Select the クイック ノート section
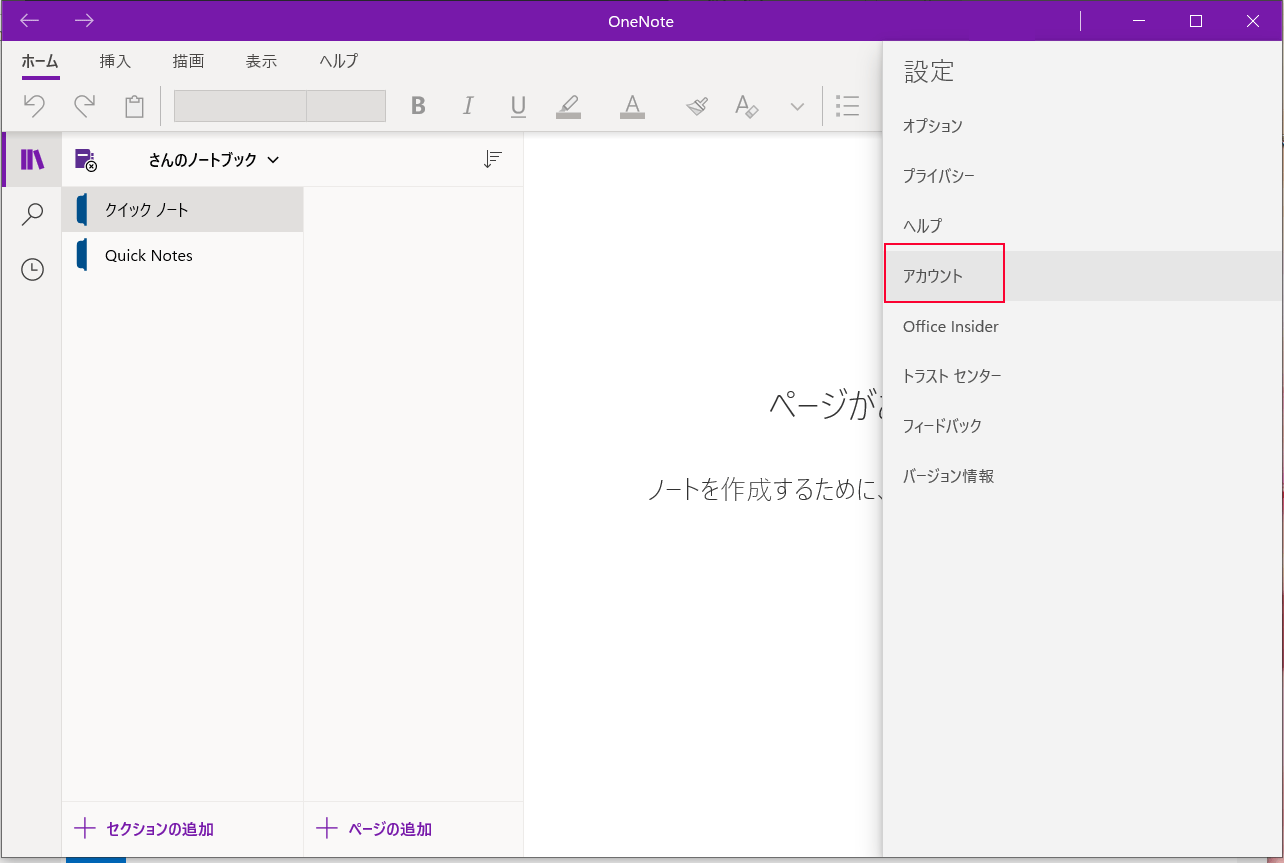This screenshot has height=863, width=1284. tap(183, 210)
